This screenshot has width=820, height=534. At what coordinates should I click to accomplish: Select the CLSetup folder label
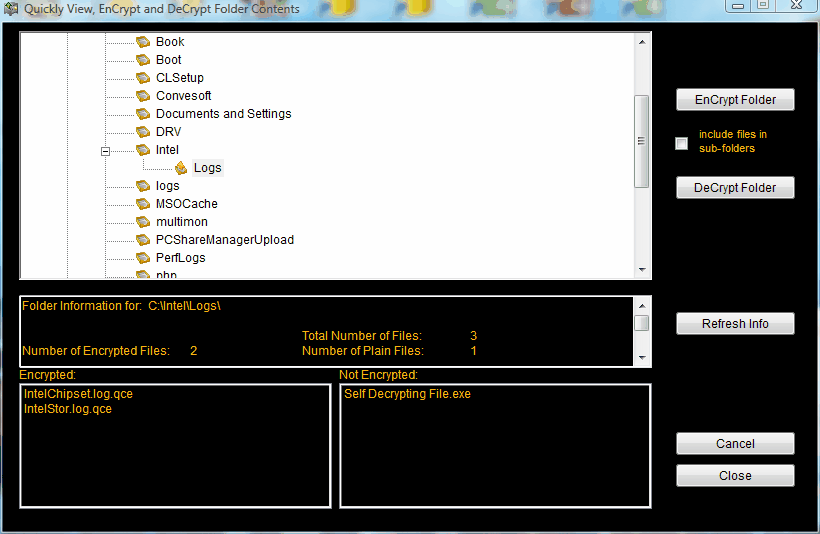pyautogui.click(x=180, y=78)
